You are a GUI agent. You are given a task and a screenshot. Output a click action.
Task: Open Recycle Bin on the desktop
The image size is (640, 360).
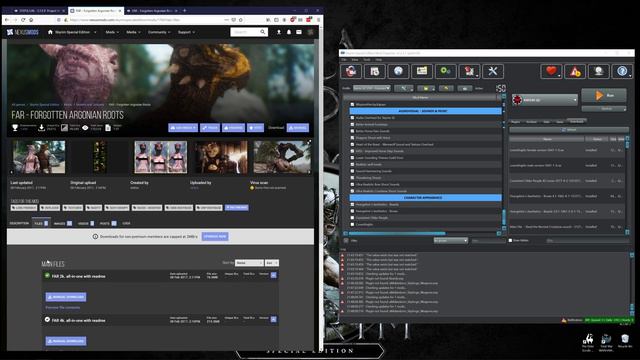click(625, 341)
